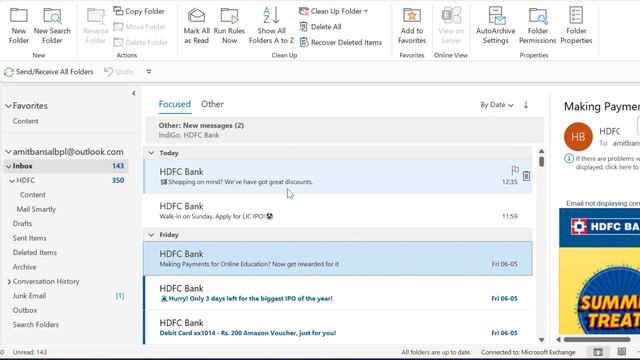Switch to Normal view in status bar
This screenshot has width=640, height=360.
click(x=598, y=352)
